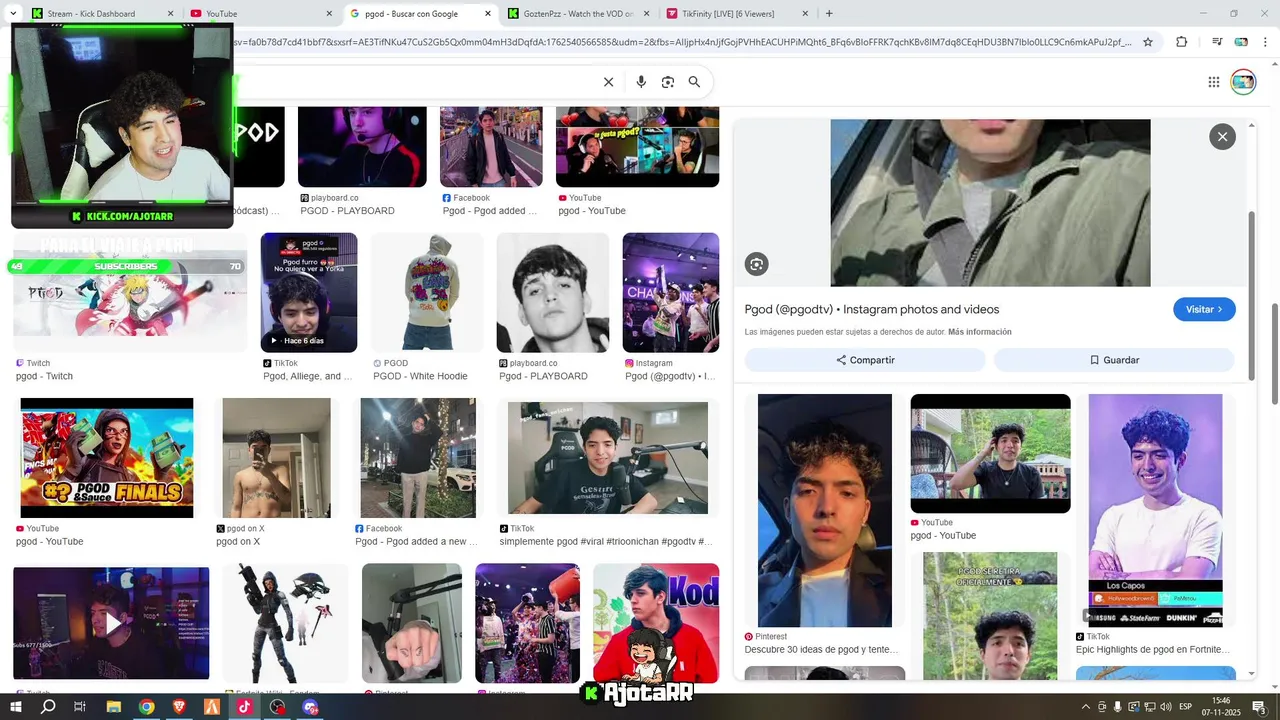Open Descubre 30 ideas de pgod caption
Viewport: 1280px width, 720px height.
(821, 649)
